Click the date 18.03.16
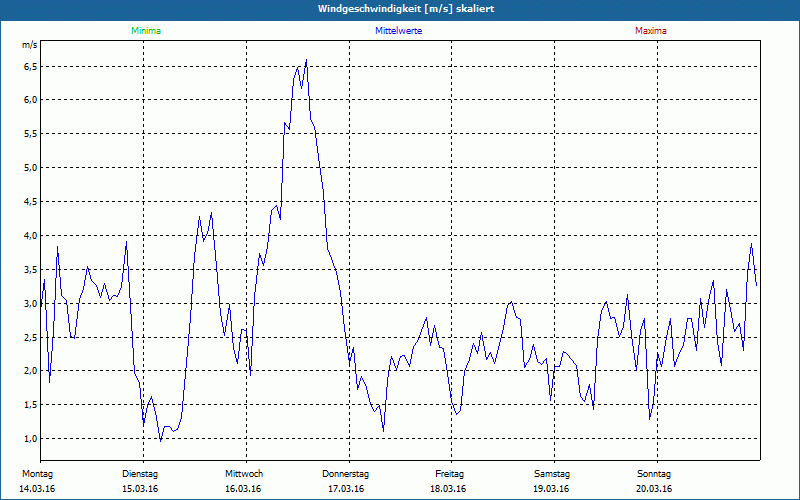800x500 pixels. tap(448, 489)
